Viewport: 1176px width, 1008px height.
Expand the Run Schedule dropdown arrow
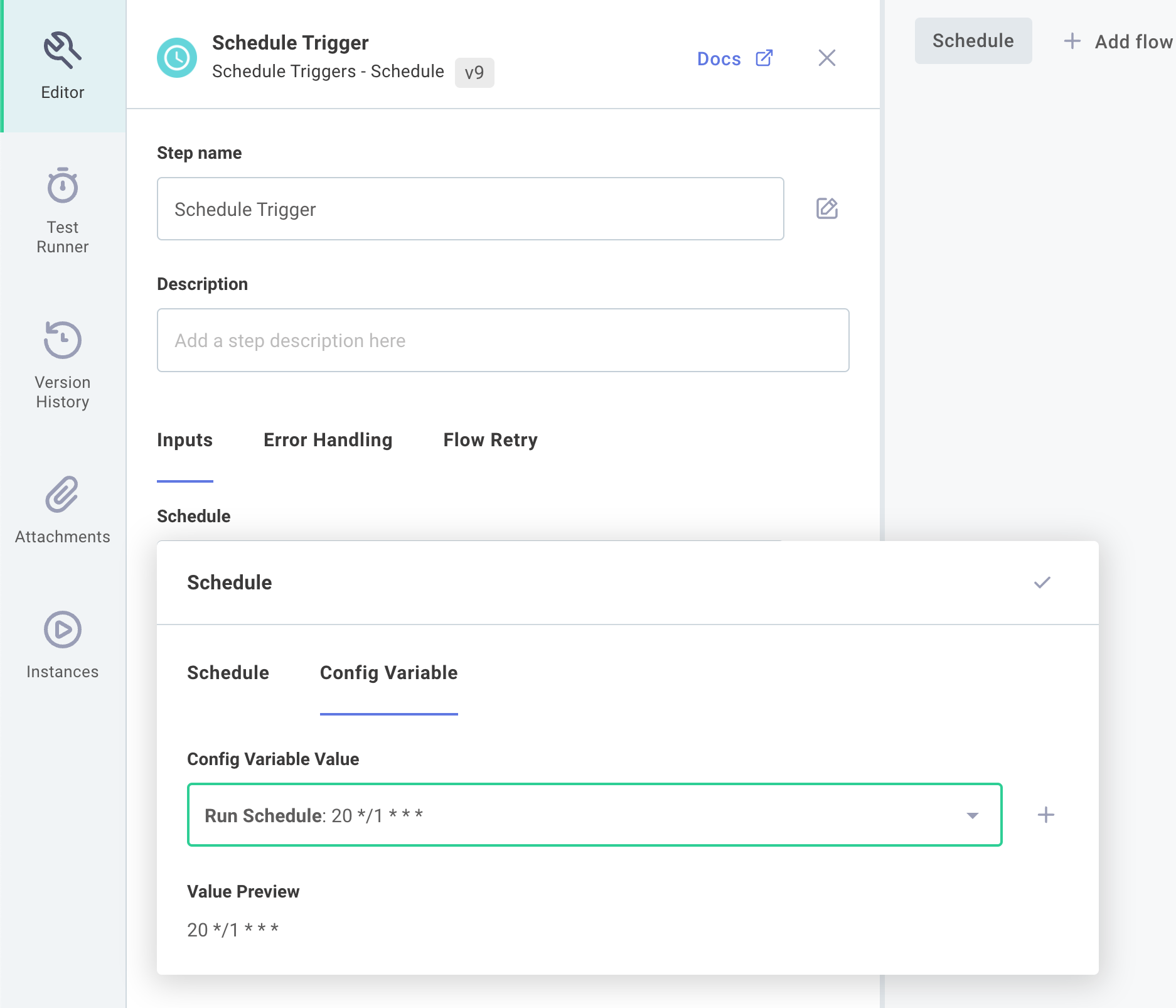tap(973, 815)
